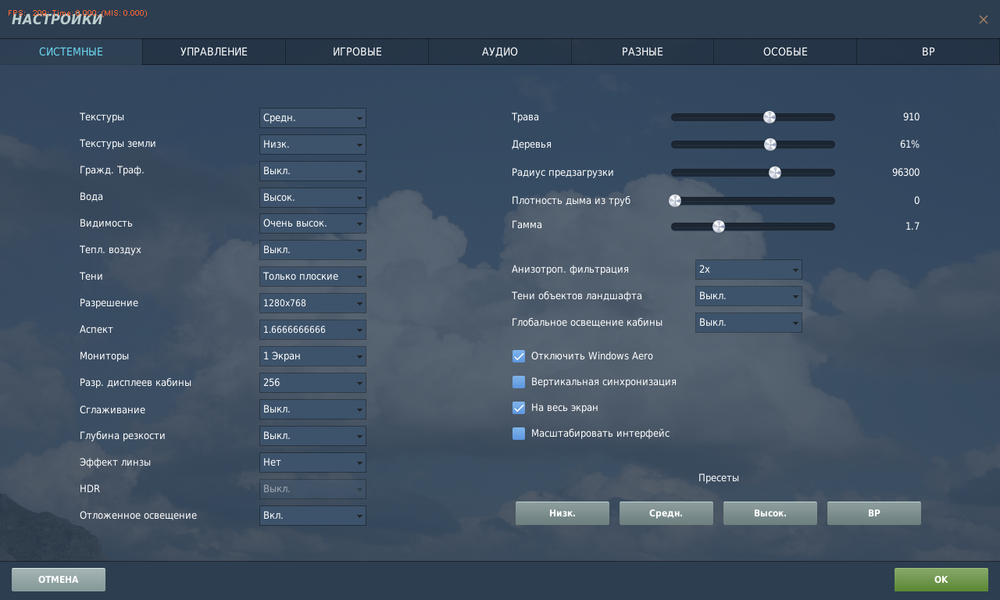Image resolution: width=1000 pixels, height=600 pixels.
Task: Open the Гражд. Траф. dropdown
Action: pos(312,171)
